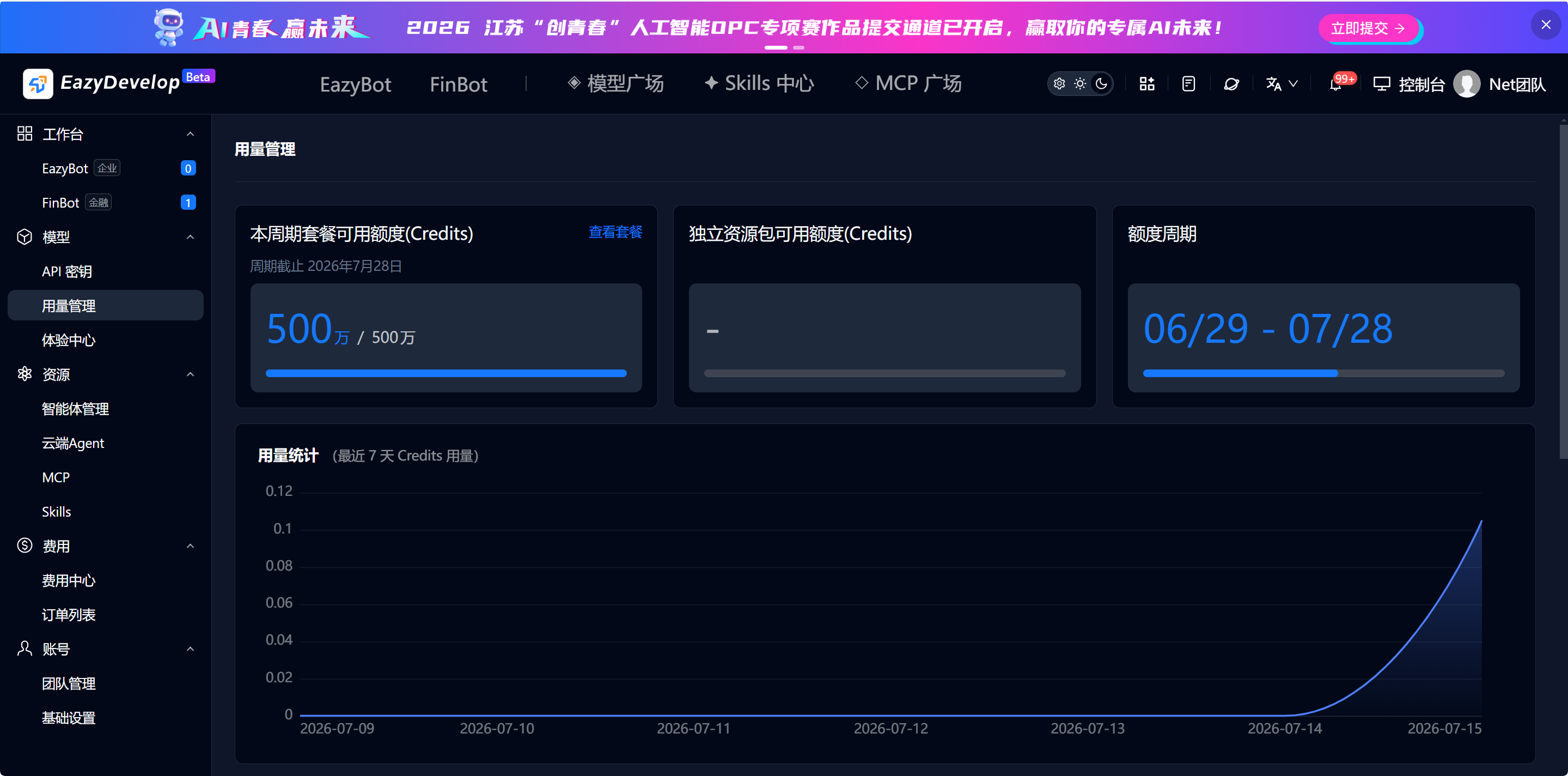Open API 密钥 in sidebar
This screenshot has width=1568, height=776.
105,271
